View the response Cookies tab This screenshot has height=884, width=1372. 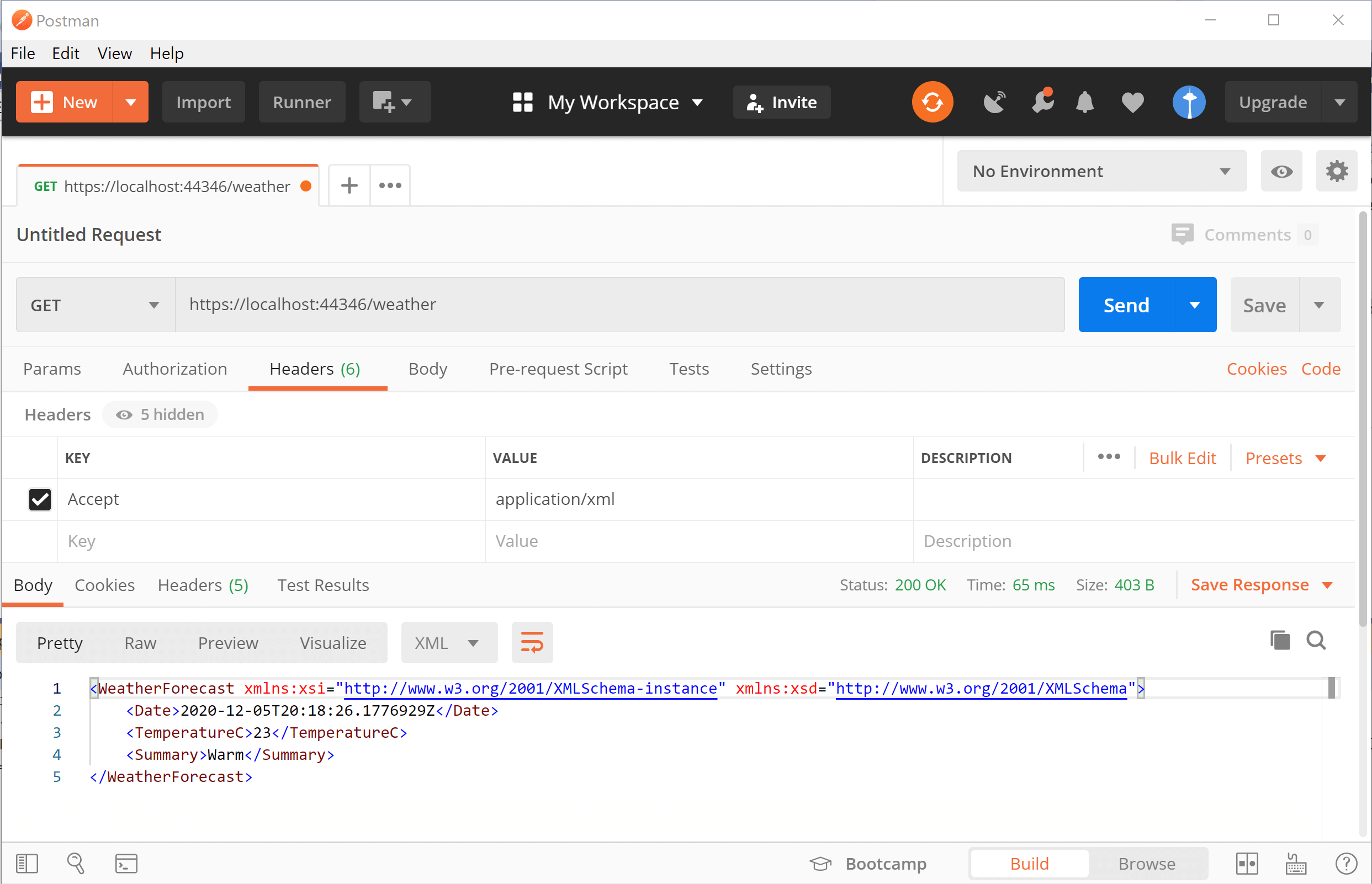[104, 585]
